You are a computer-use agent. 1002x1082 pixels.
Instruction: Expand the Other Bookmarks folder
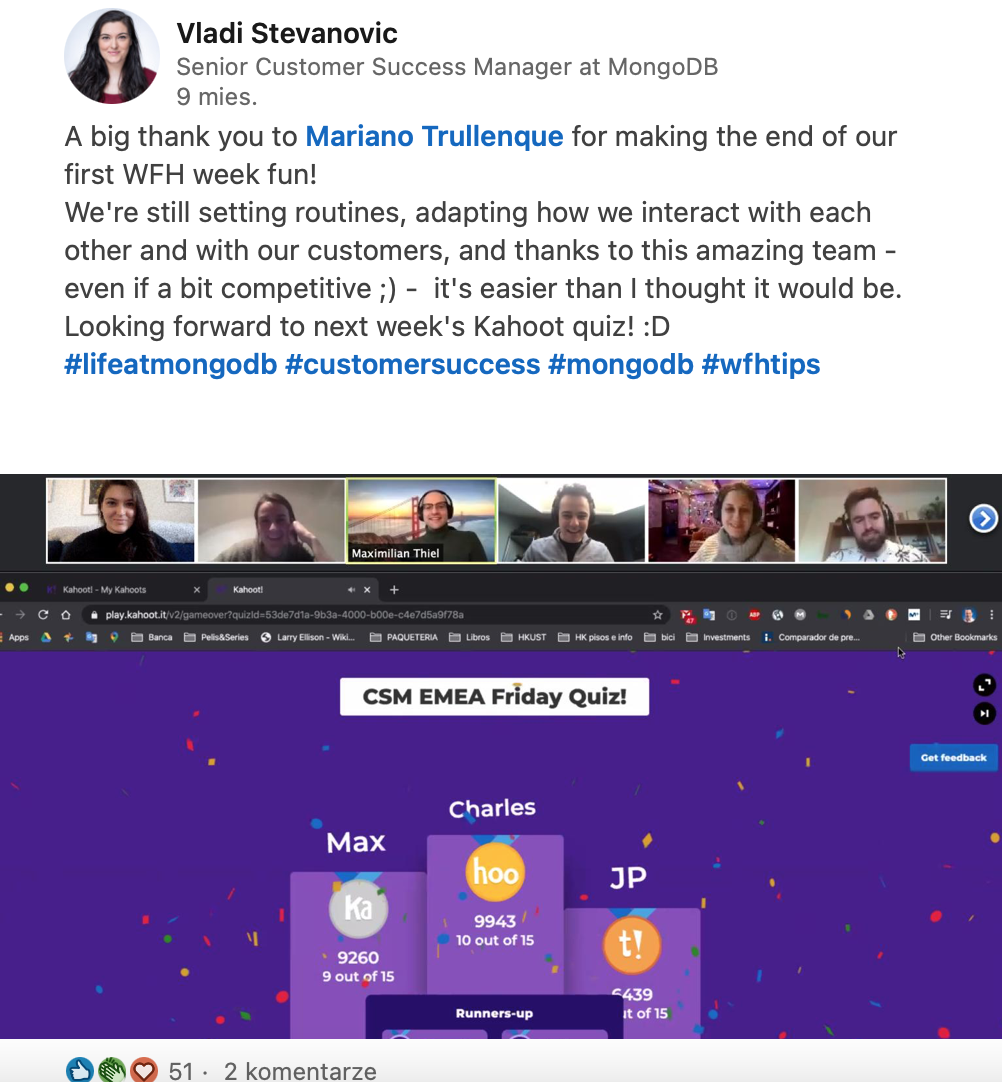click(x=955, y=637)
